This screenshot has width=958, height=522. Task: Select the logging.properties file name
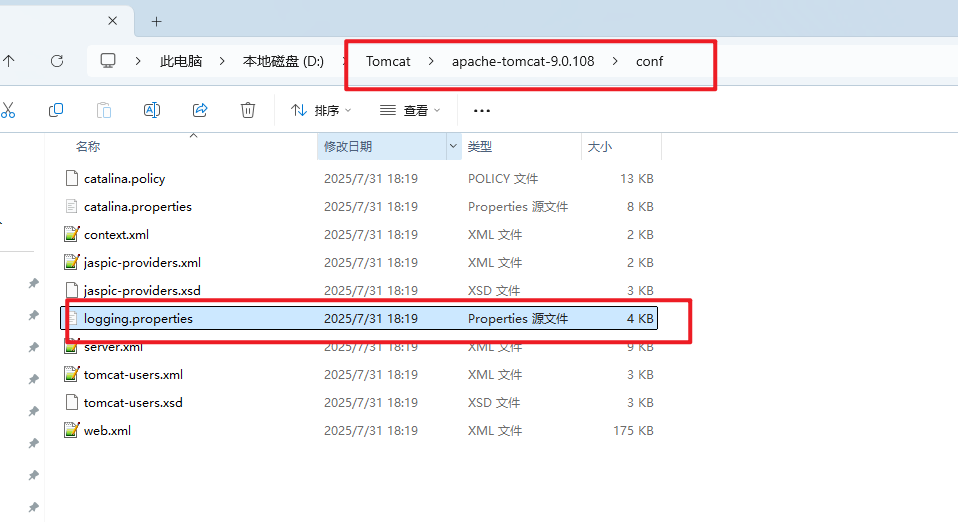(x=138, y=318)
